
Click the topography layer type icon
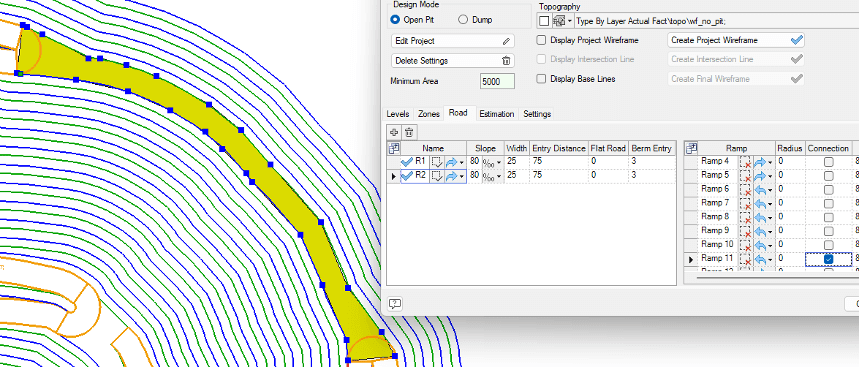pos(559,21)
